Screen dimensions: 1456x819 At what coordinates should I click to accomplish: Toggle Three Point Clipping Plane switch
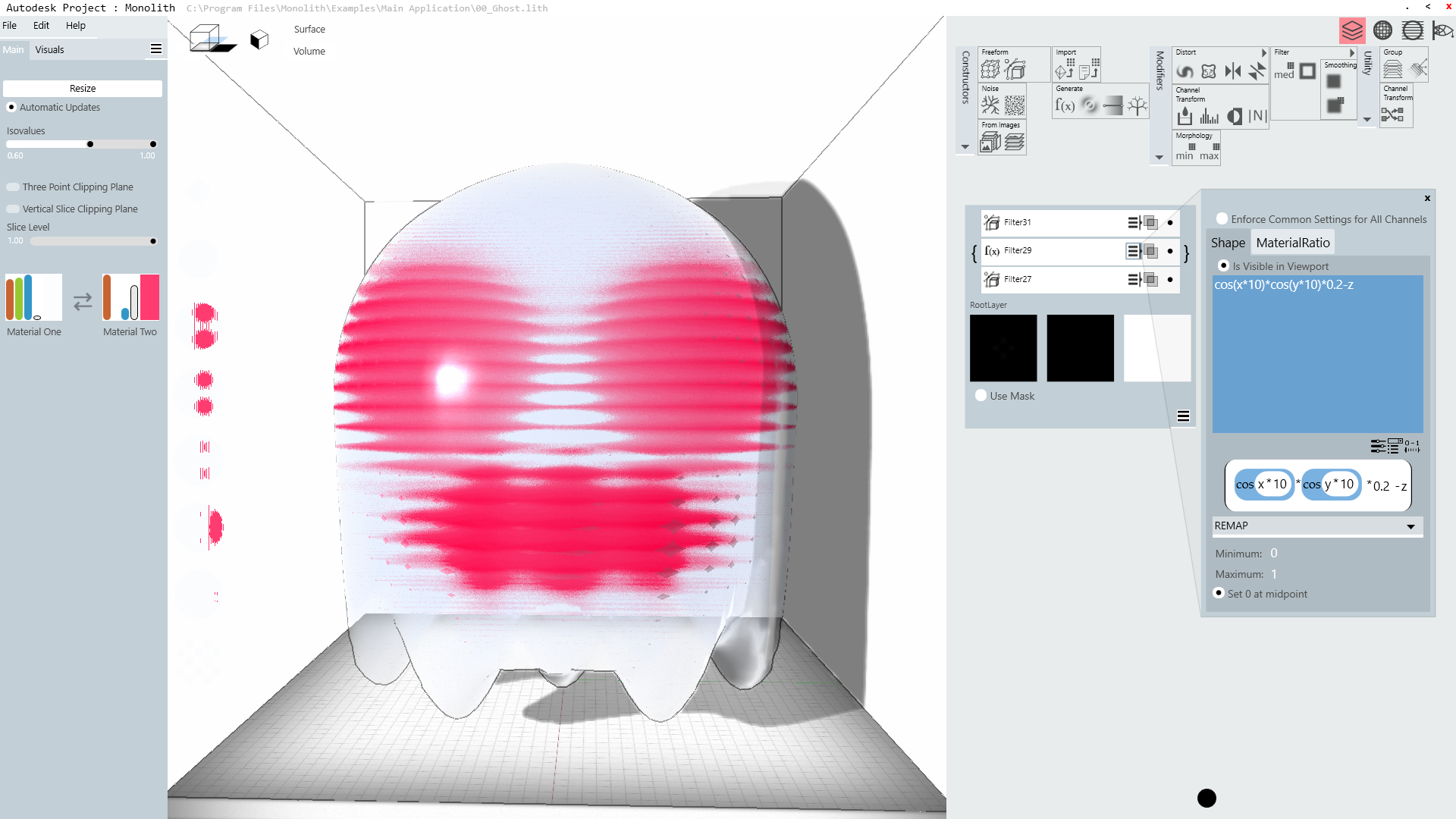click(x=13, y=187)
